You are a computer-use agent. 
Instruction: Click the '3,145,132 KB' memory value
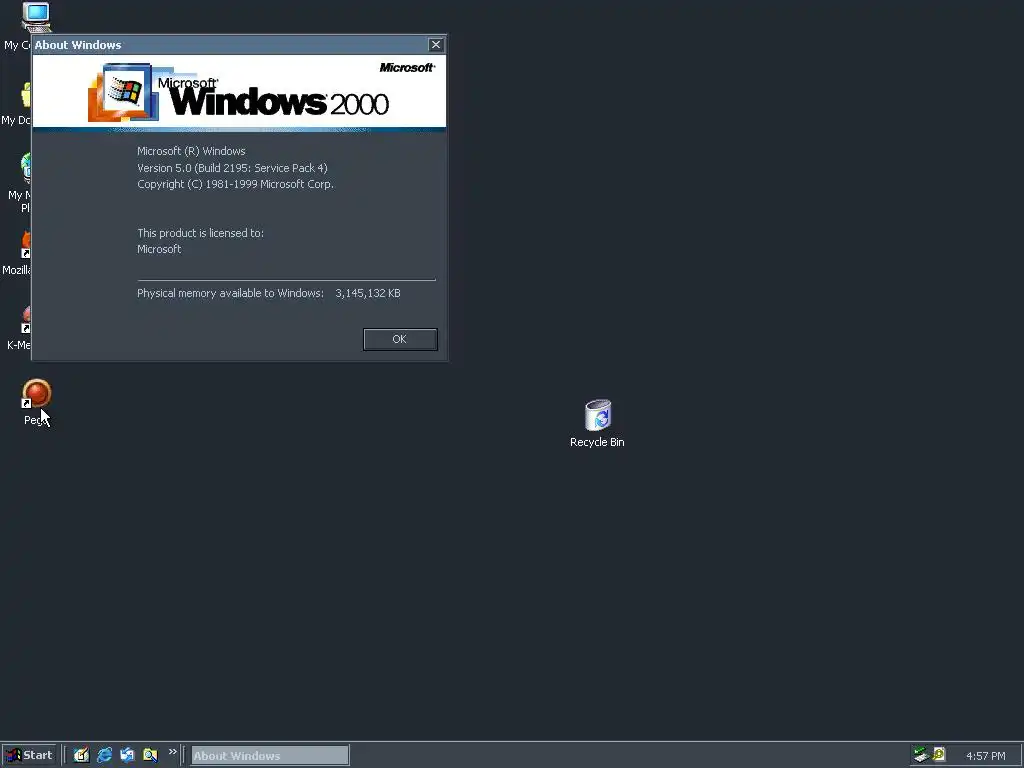point(368,293)
